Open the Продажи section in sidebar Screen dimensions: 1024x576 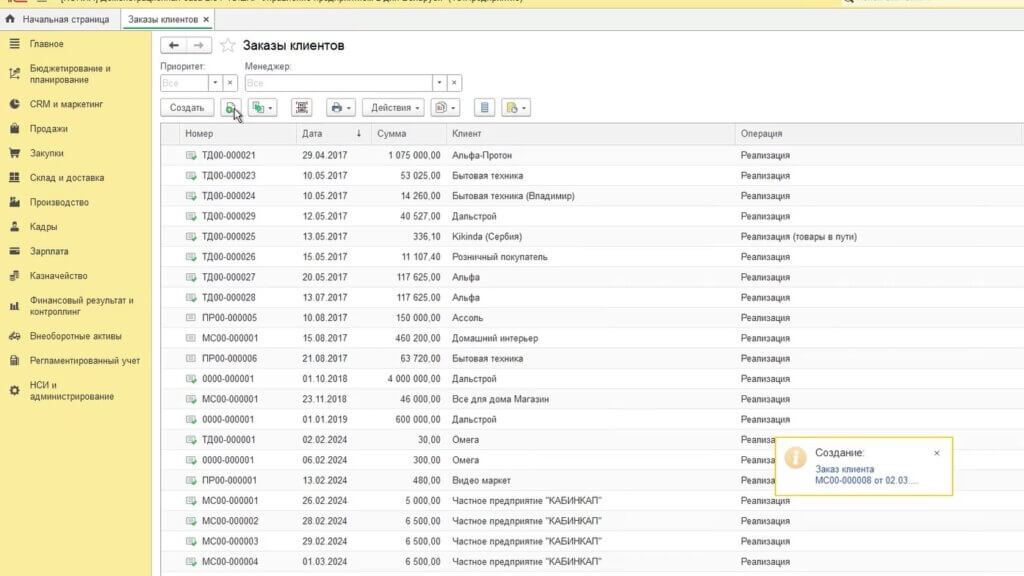click(48, 129)
